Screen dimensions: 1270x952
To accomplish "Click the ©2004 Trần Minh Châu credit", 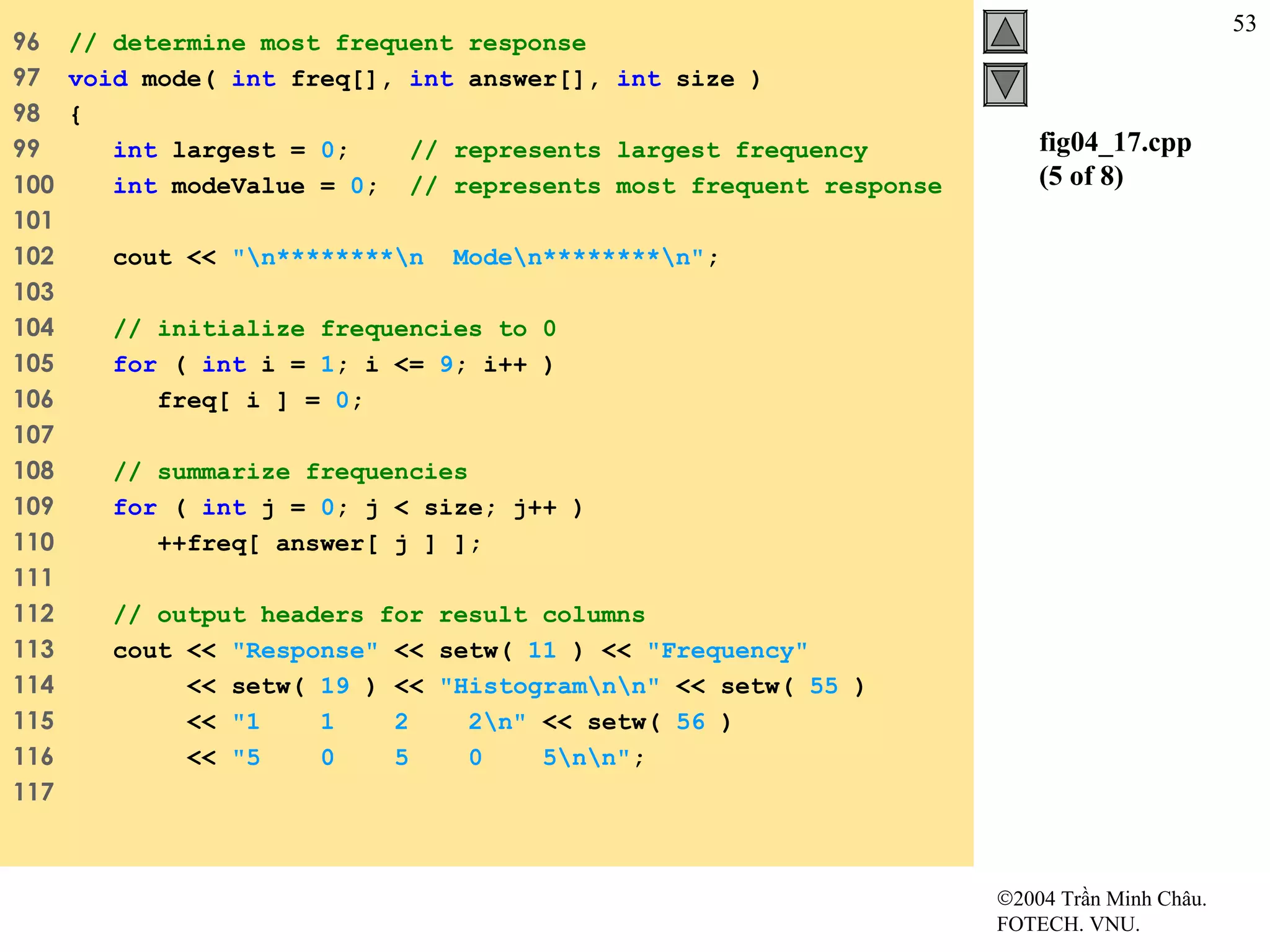I will pos(1101,898).
